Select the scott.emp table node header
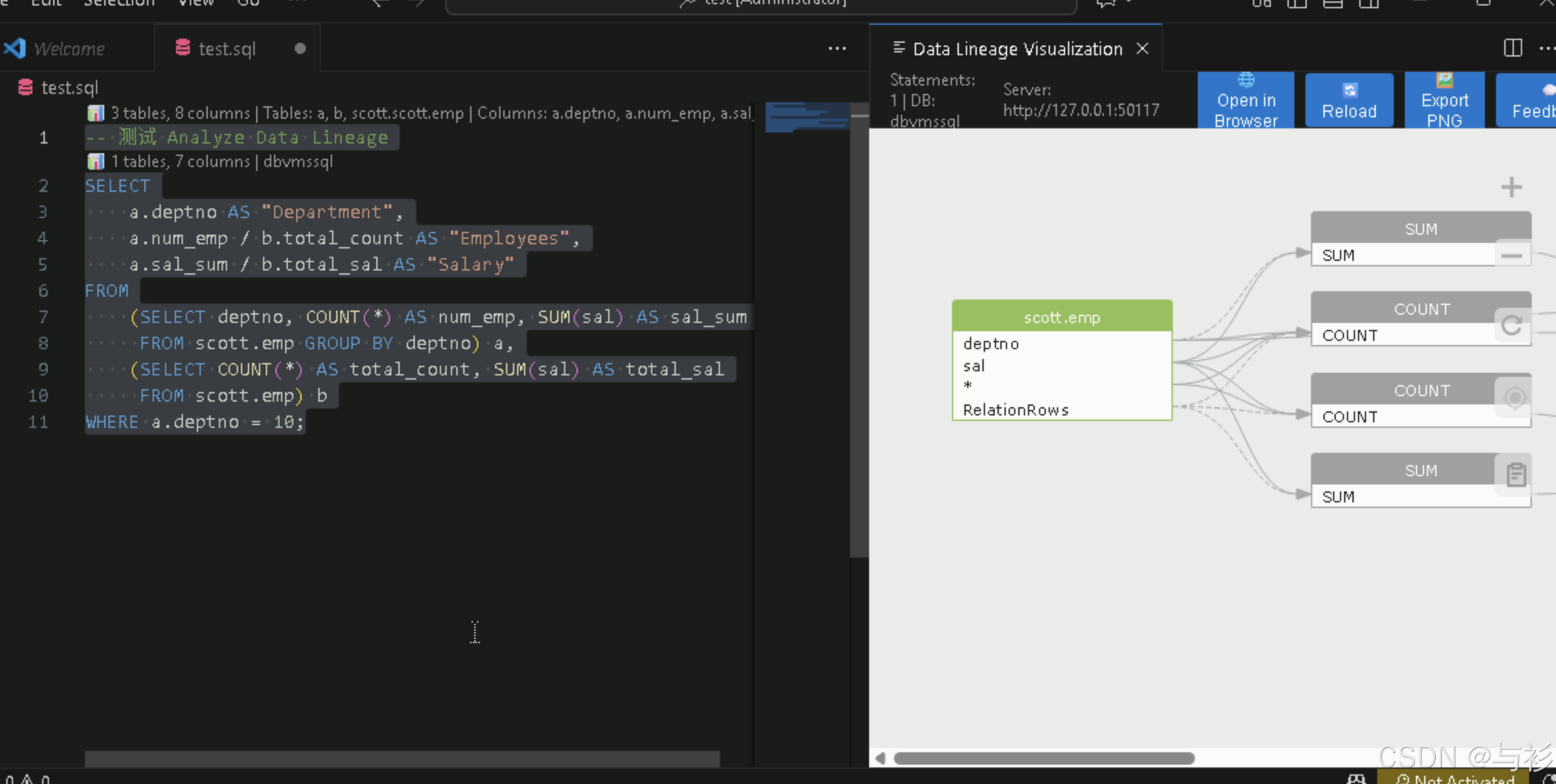Screen dimensions: 1556x784 1062,317
